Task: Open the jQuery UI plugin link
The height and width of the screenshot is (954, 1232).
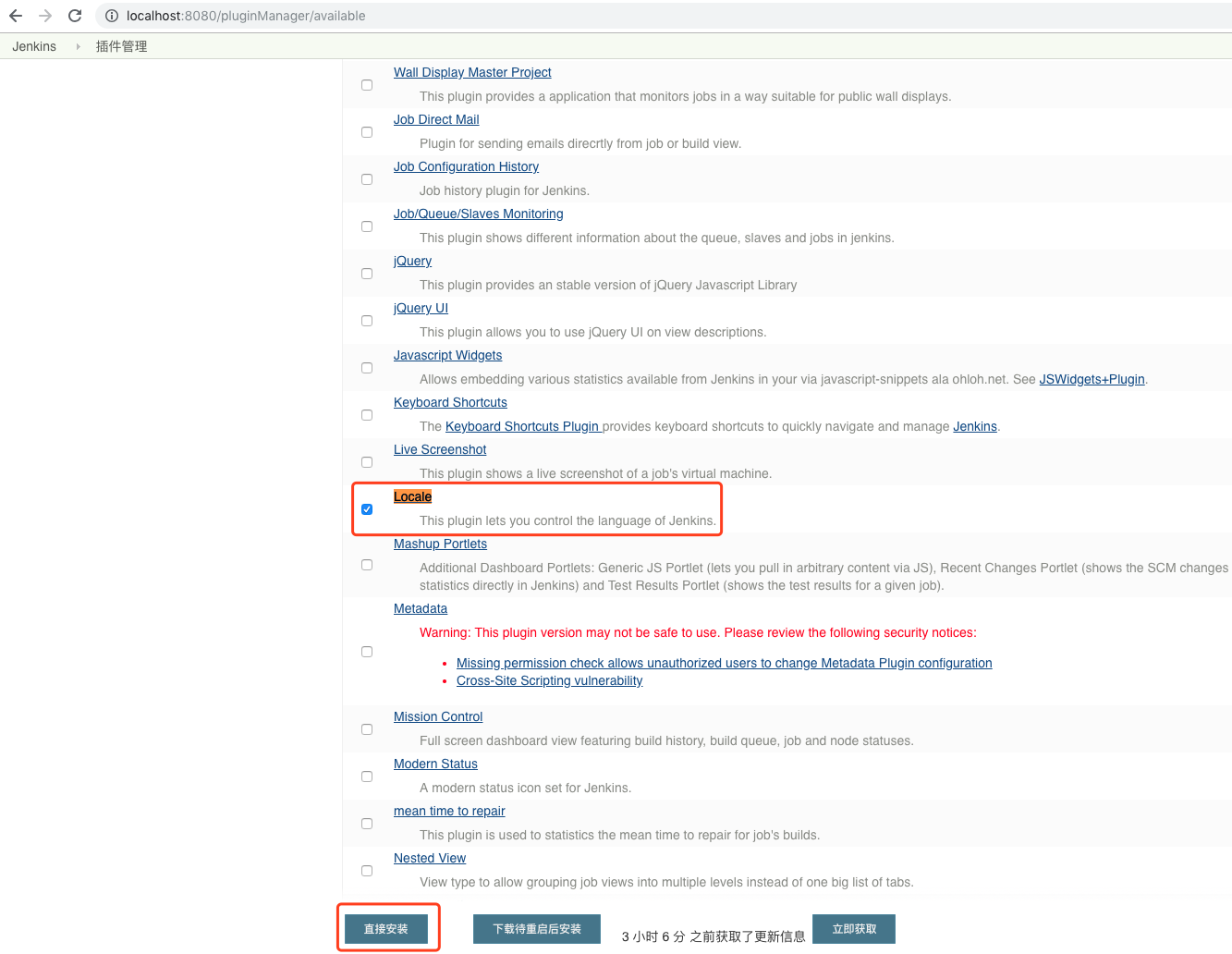Action: pyautogui.click(x=421, y=308)
